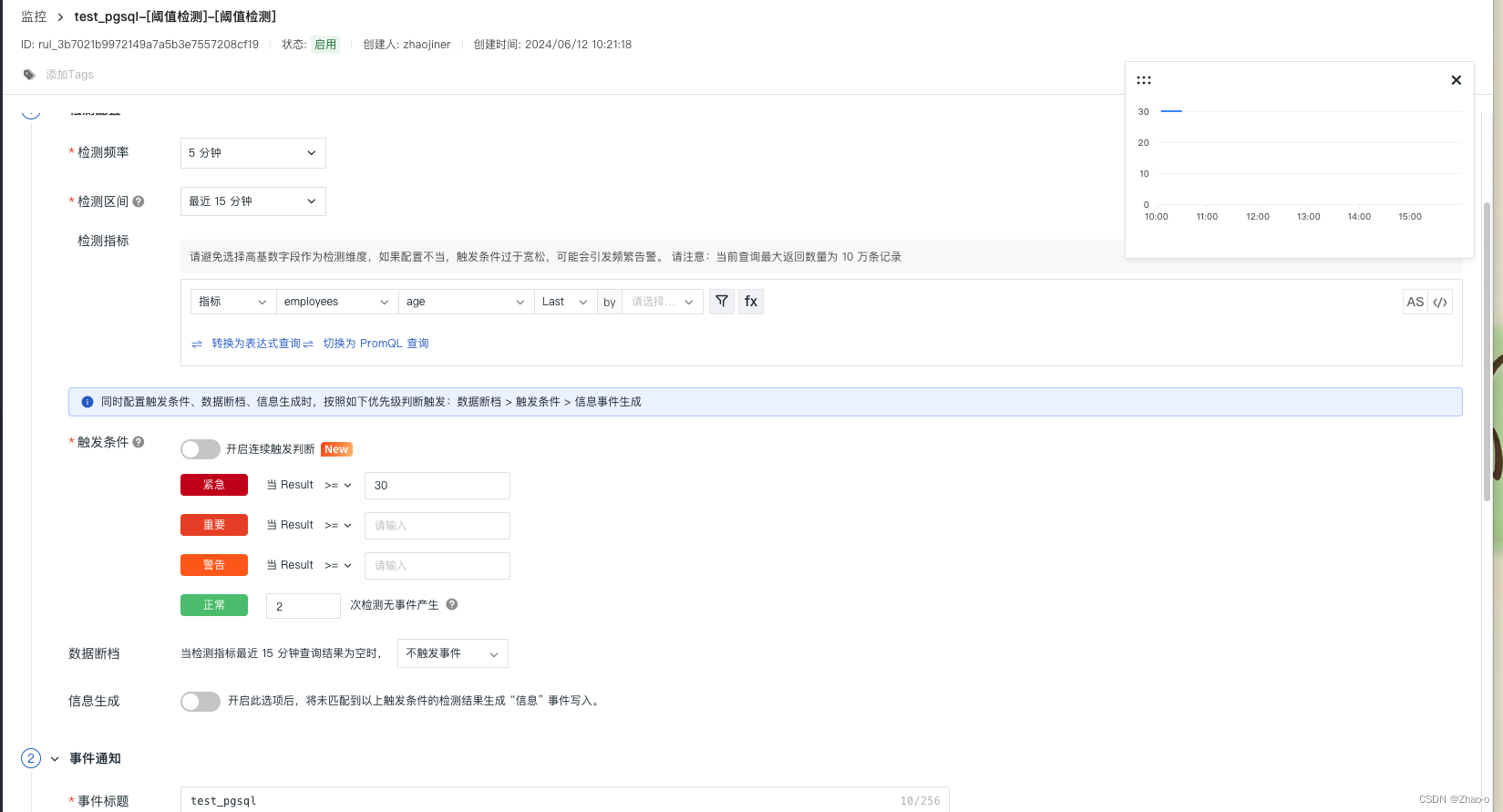Click help icon after 次检测无事件产生
Image resolution: width=1503 pixels, height=812 pixels.
click(x=452, y=604)
